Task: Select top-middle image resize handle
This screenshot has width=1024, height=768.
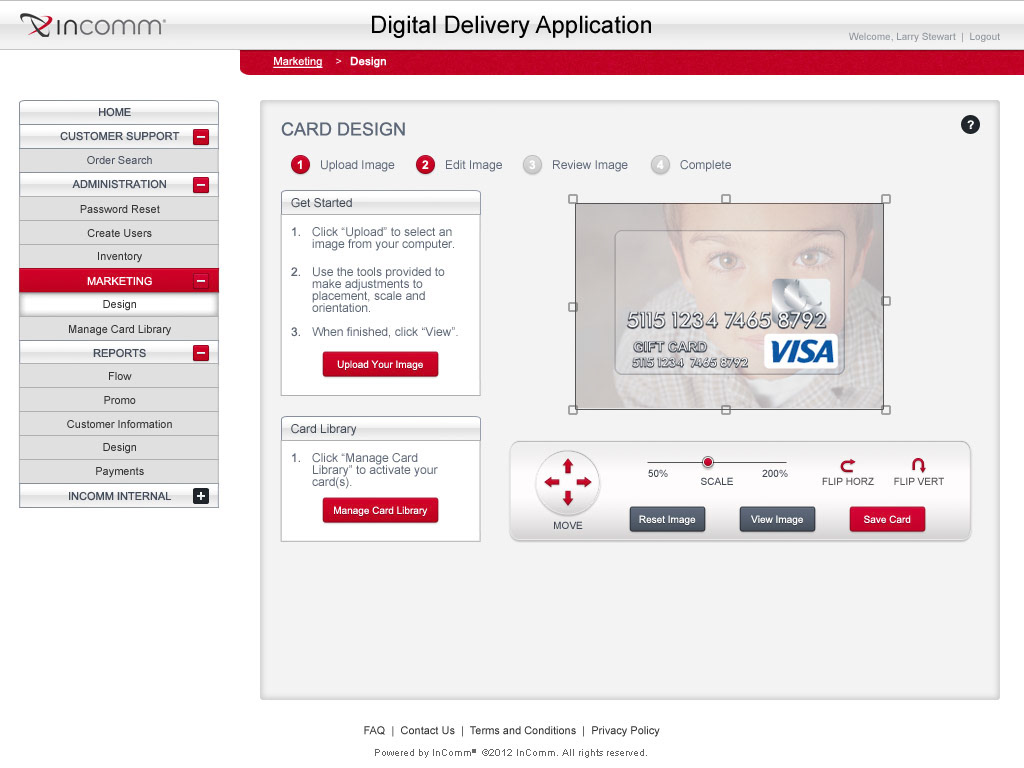Action: tap(726, 199)
